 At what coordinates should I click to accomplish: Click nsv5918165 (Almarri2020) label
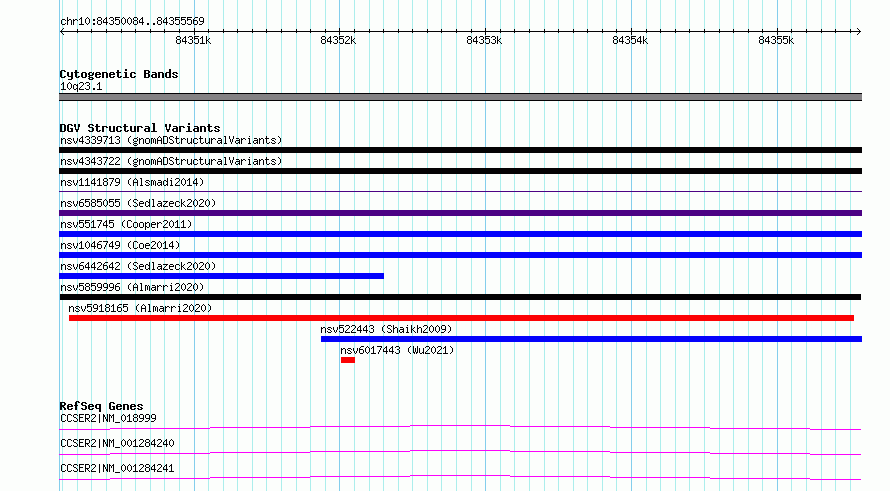(140, 308)
